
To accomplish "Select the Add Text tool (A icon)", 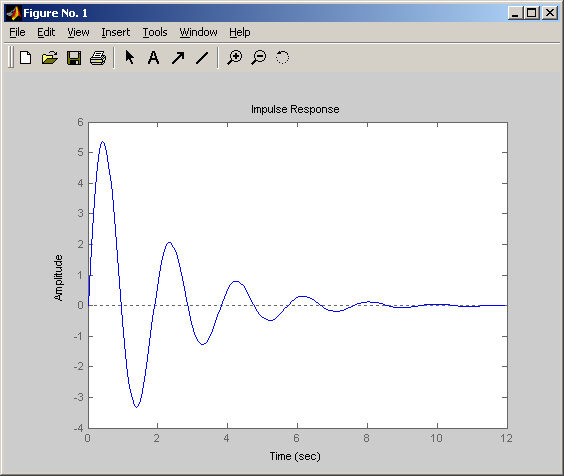I will point(154,58).
